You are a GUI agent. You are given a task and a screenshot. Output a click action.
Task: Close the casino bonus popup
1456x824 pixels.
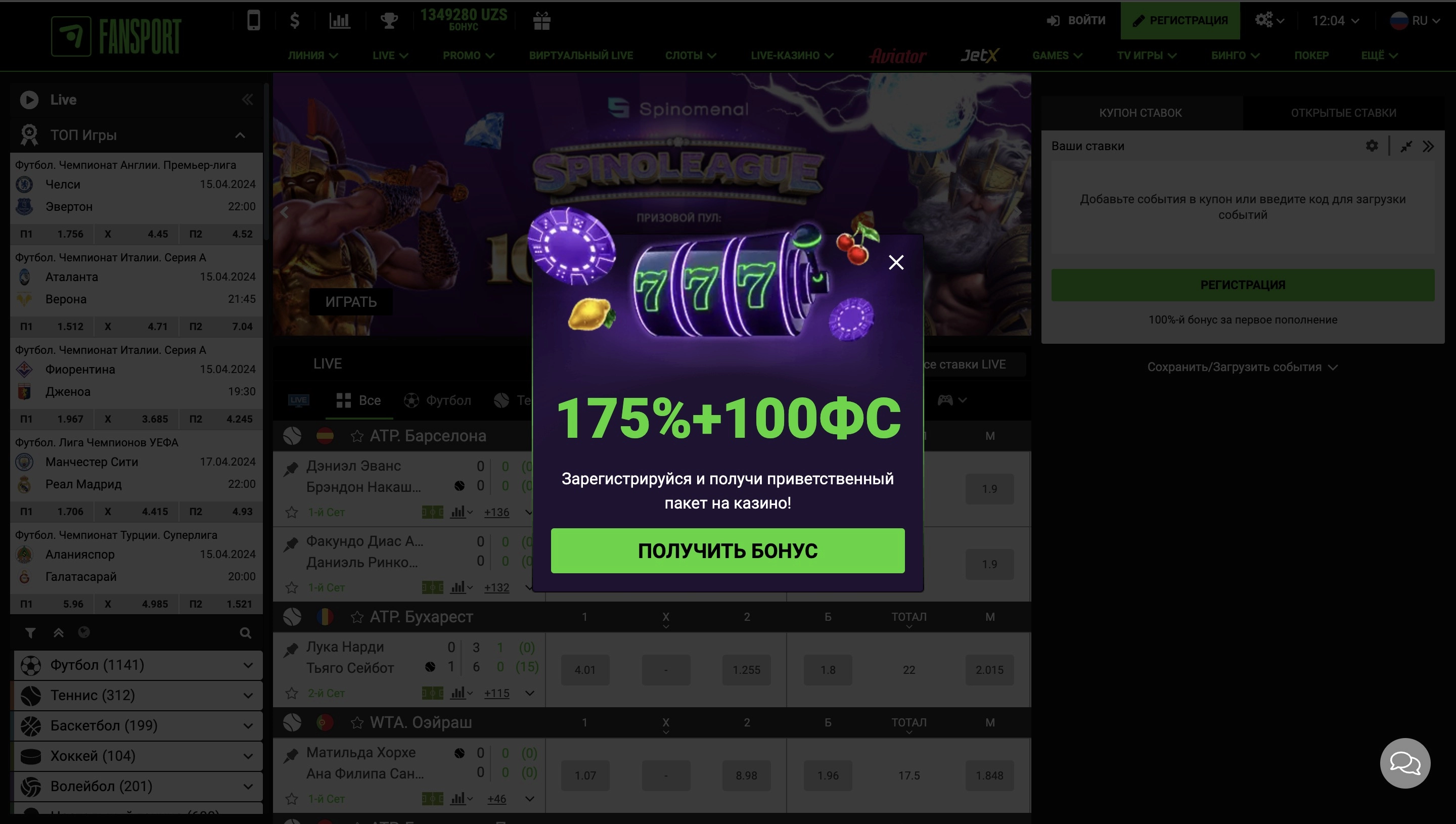coord(896,262)
